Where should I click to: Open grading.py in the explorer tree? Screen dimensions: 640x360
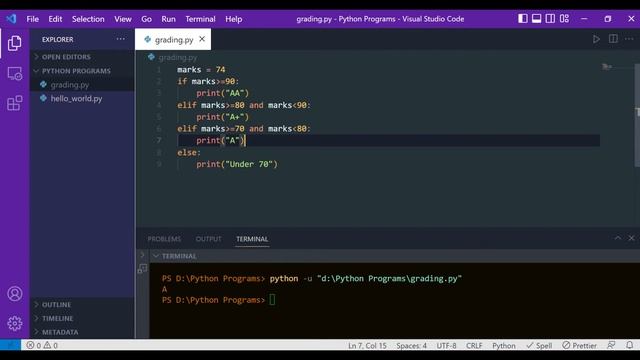click(x=82, y=85)
